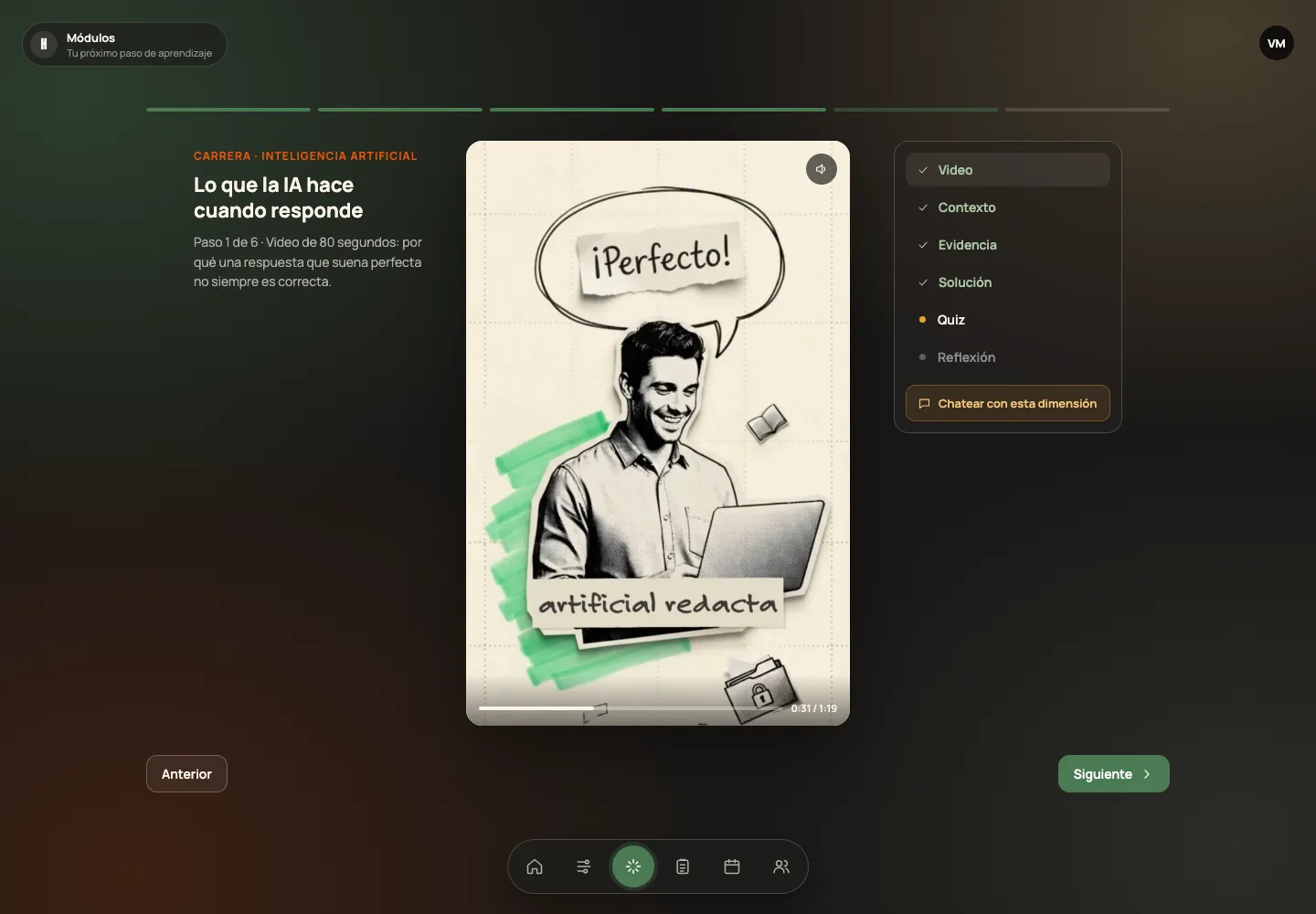
Task: Click the first top progress segment
Action: pyautogui.click(x=228, y=110)
